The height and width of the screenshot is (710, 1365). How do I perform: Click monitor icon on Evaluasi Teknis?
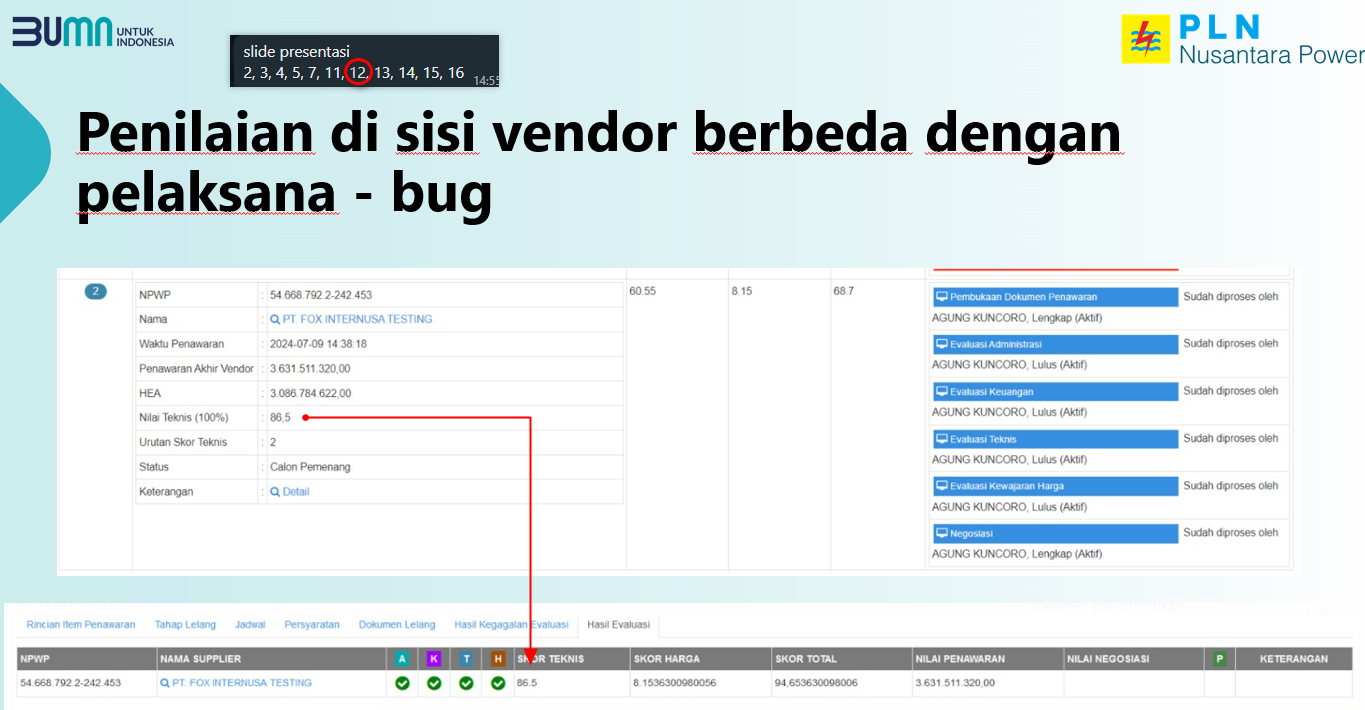(941, 439)
